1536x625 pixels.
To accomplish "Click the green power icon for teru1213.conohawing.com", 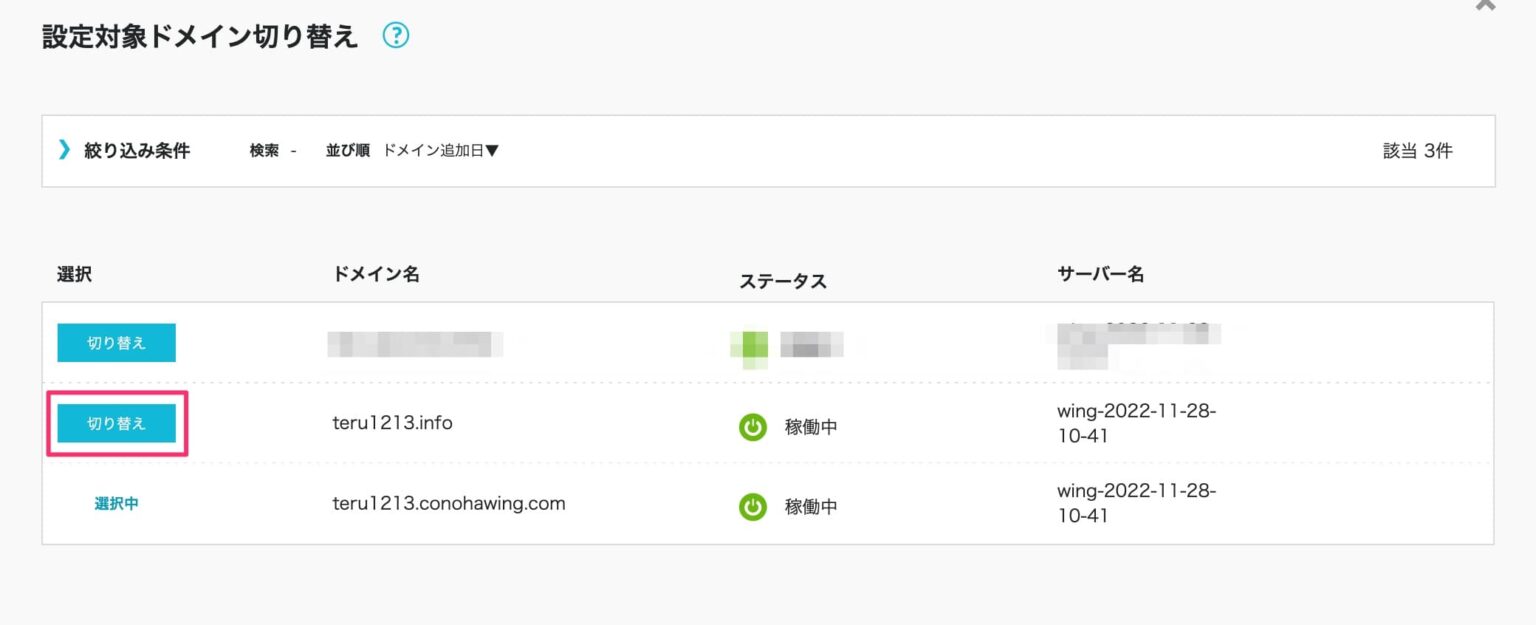I will [752, 507].
